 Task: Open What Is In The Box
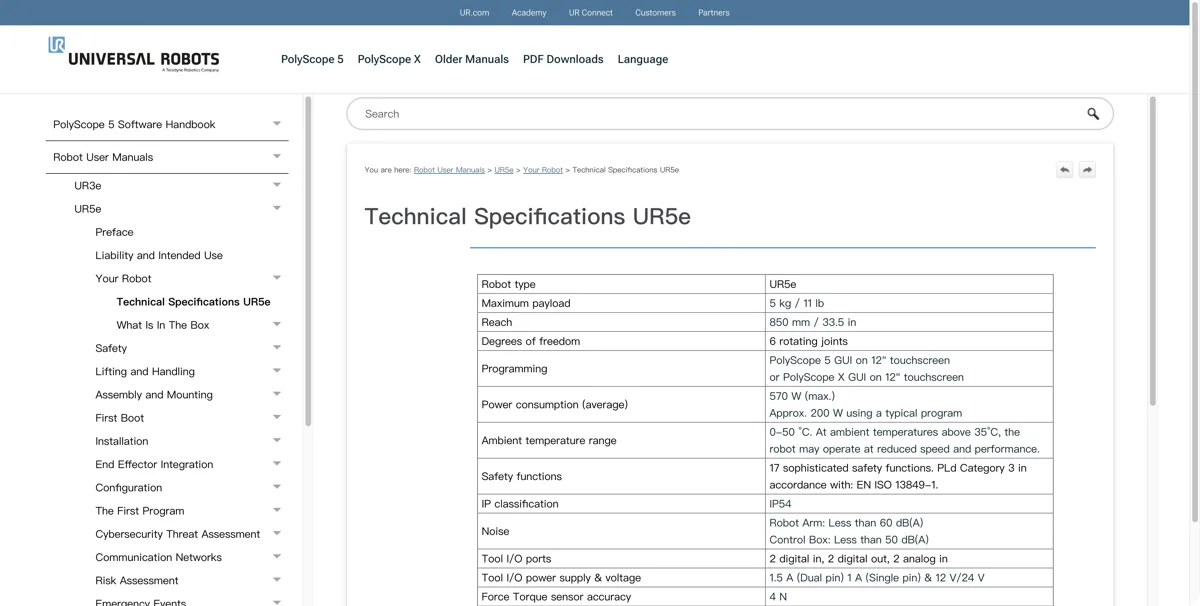(163, 325)
